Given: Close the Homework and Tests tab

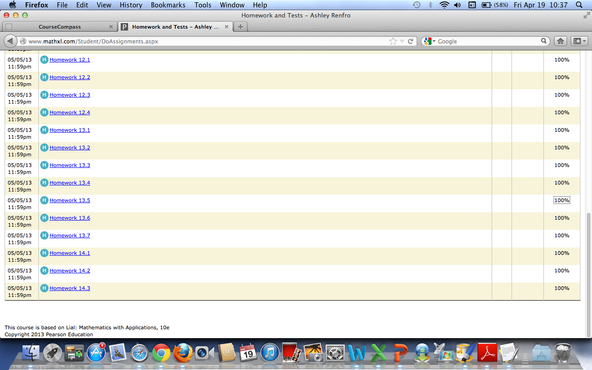Looking at the screenshot, I should [x=227, y=27].
